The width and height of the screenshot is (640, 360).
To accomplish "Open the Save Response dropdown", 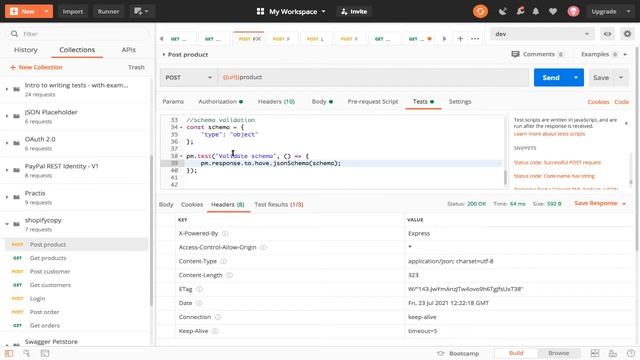I will [x=600, y=203].
